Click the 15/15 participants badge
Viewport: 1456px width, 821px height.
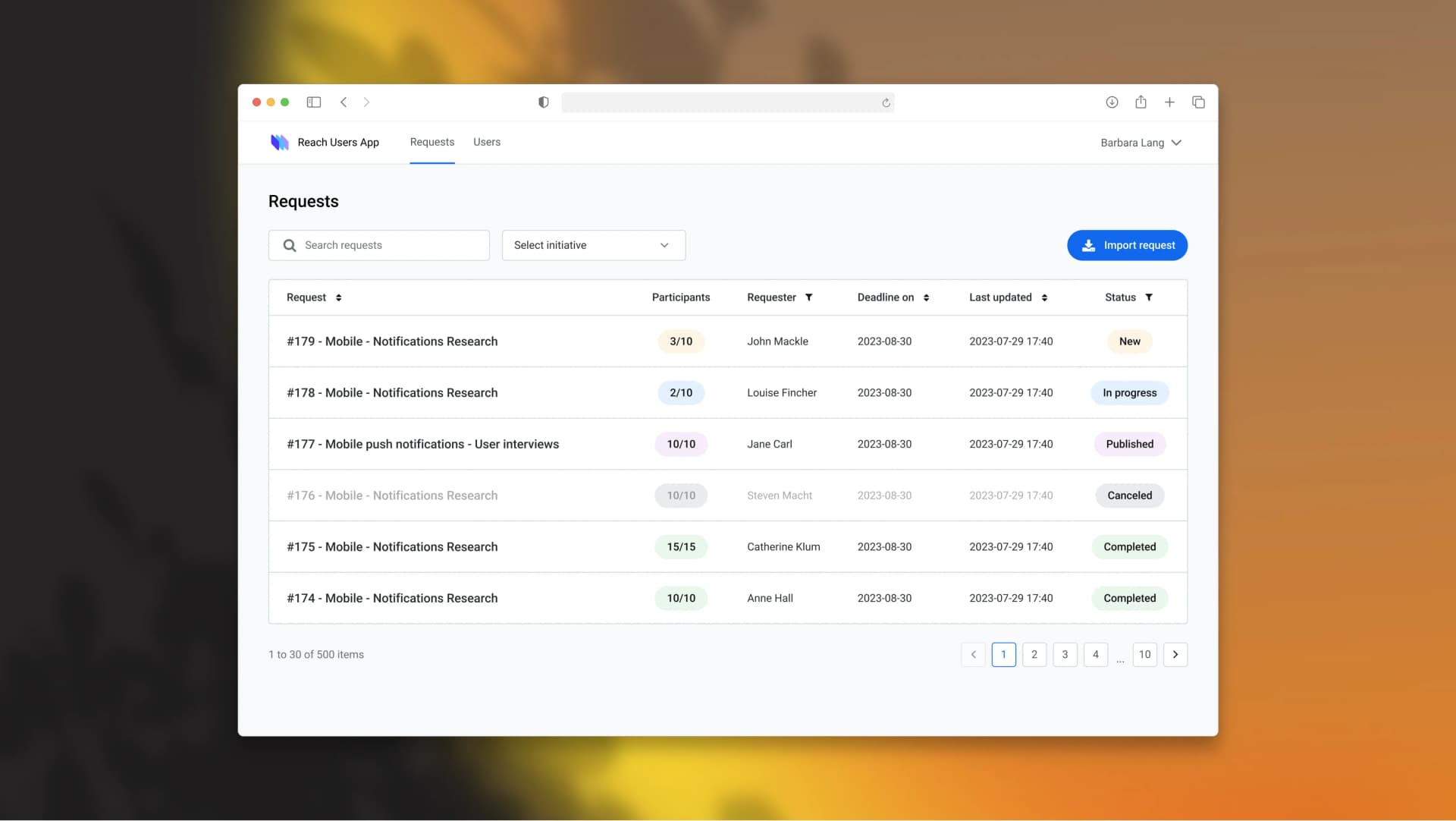(x=681, y=547)
